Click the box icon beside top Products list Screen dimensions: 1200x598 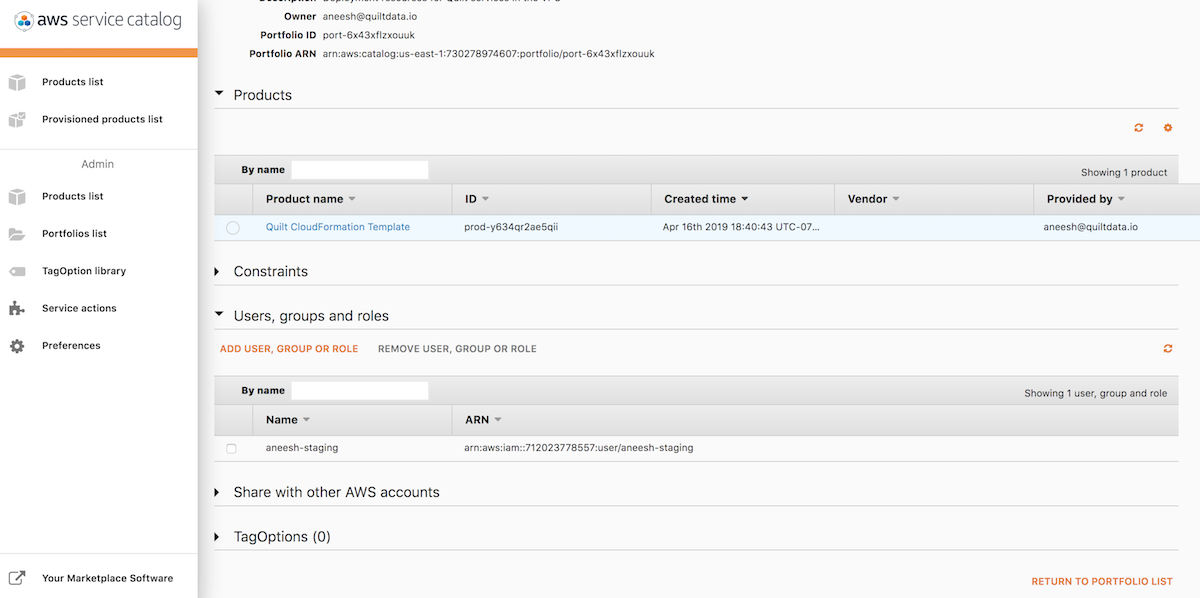click(x=17, y=82)
